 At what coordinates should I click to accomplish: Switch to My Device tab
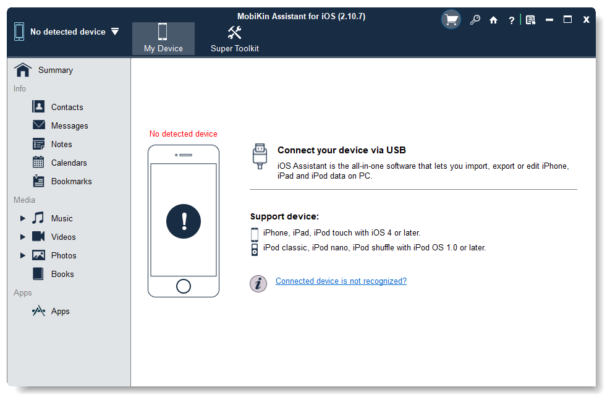click(163, 38)
